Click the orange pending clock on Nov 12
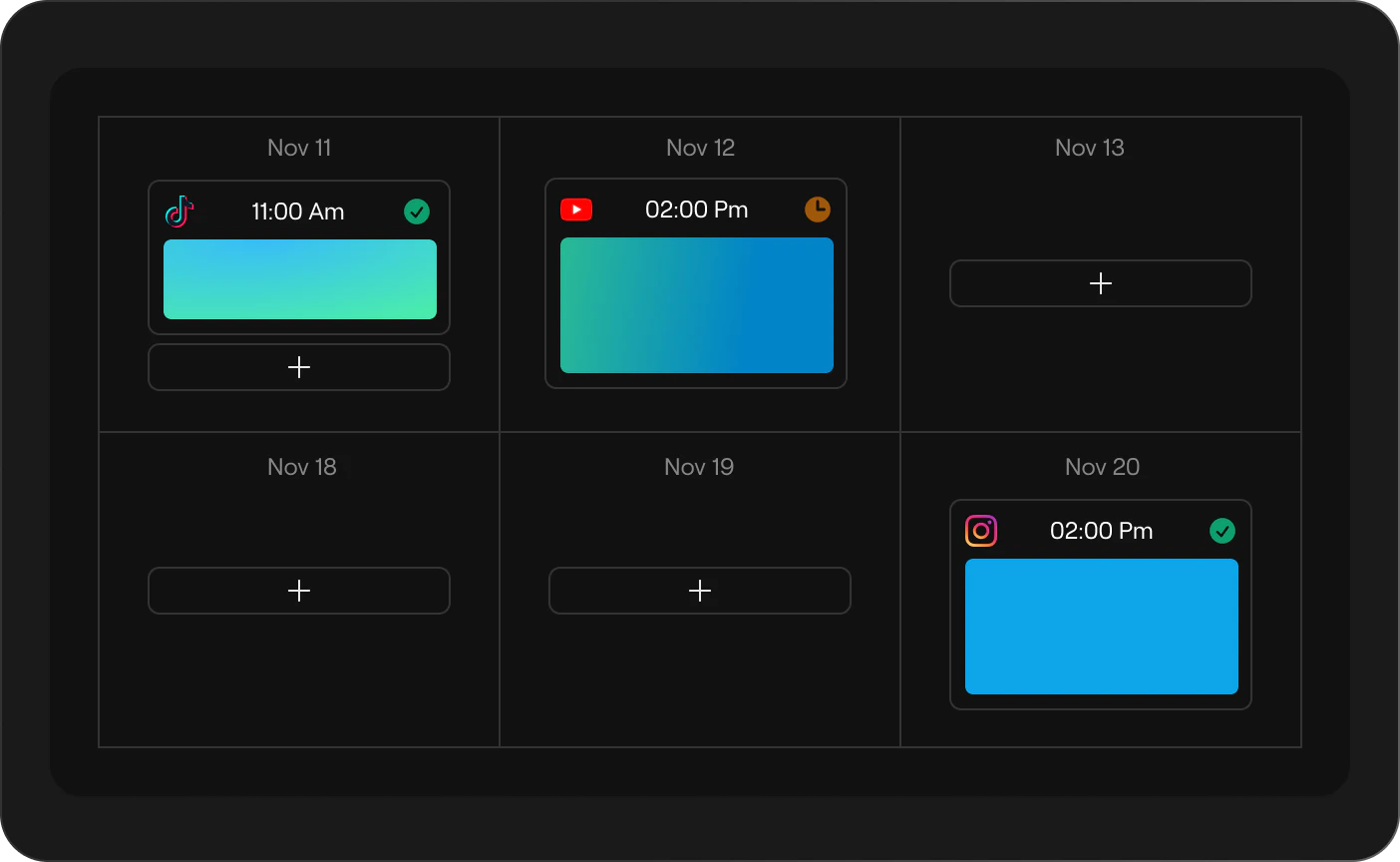The image size is (1400, 862). [818, 210]
